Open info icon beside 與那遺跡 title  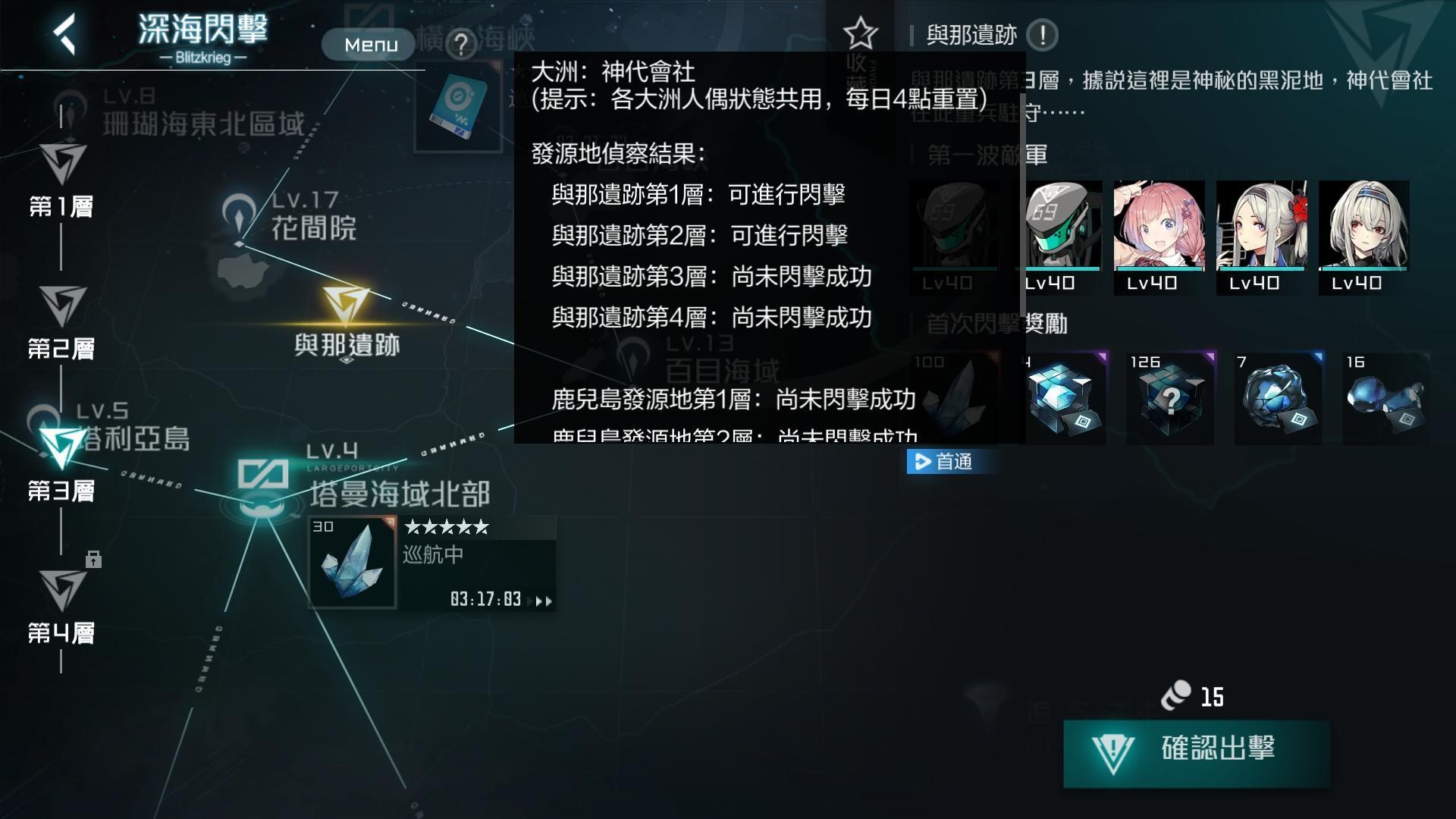click(1042, 35)
